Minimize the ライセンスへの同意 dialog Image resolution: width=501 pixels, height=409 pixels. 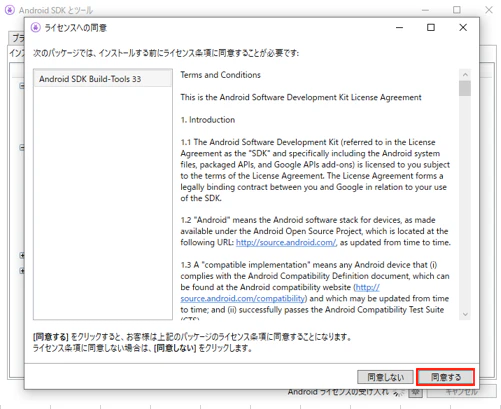coord(399,27)
